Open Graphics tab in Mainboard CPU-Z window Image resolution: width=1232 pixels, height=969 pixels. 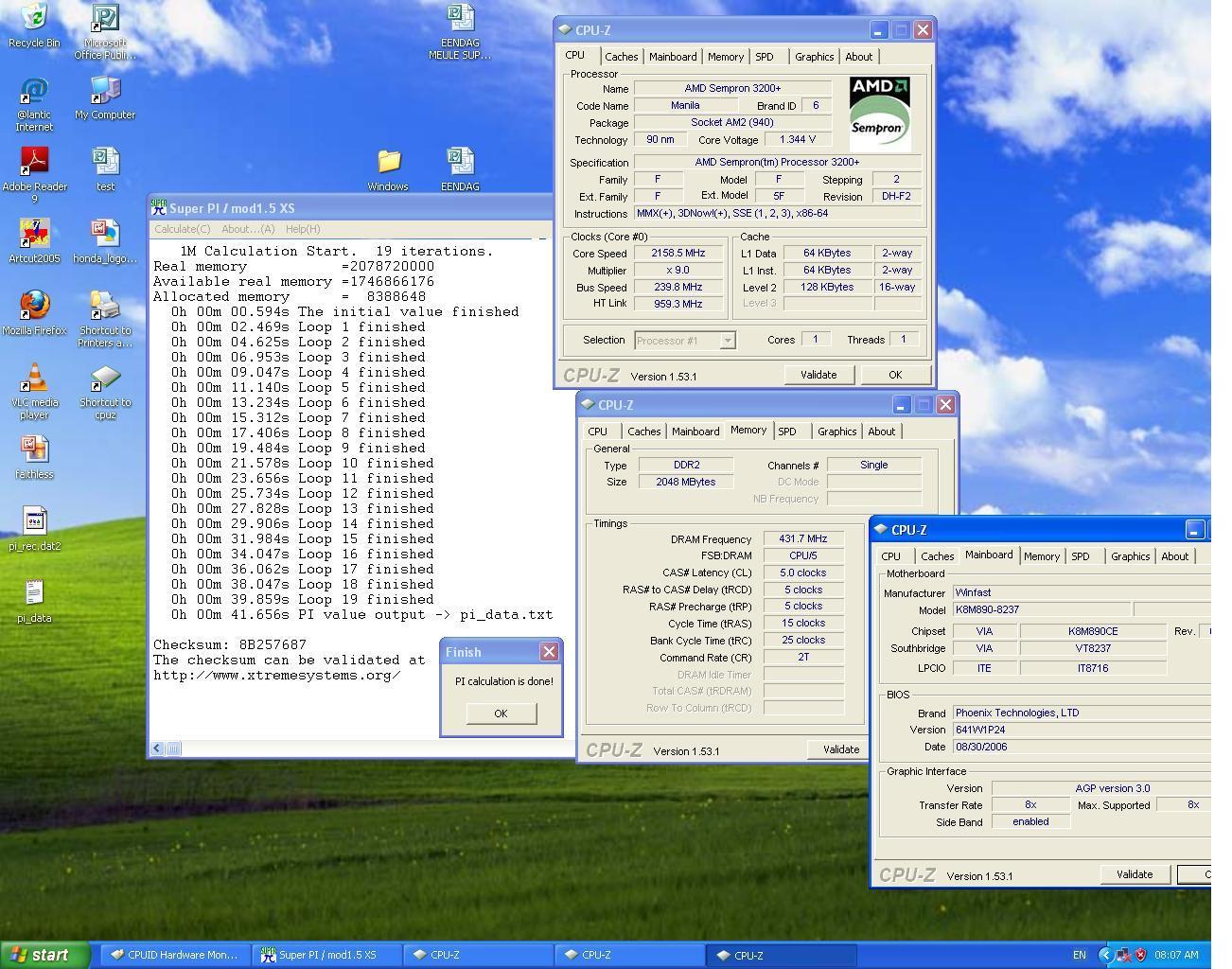point(1130,556)
